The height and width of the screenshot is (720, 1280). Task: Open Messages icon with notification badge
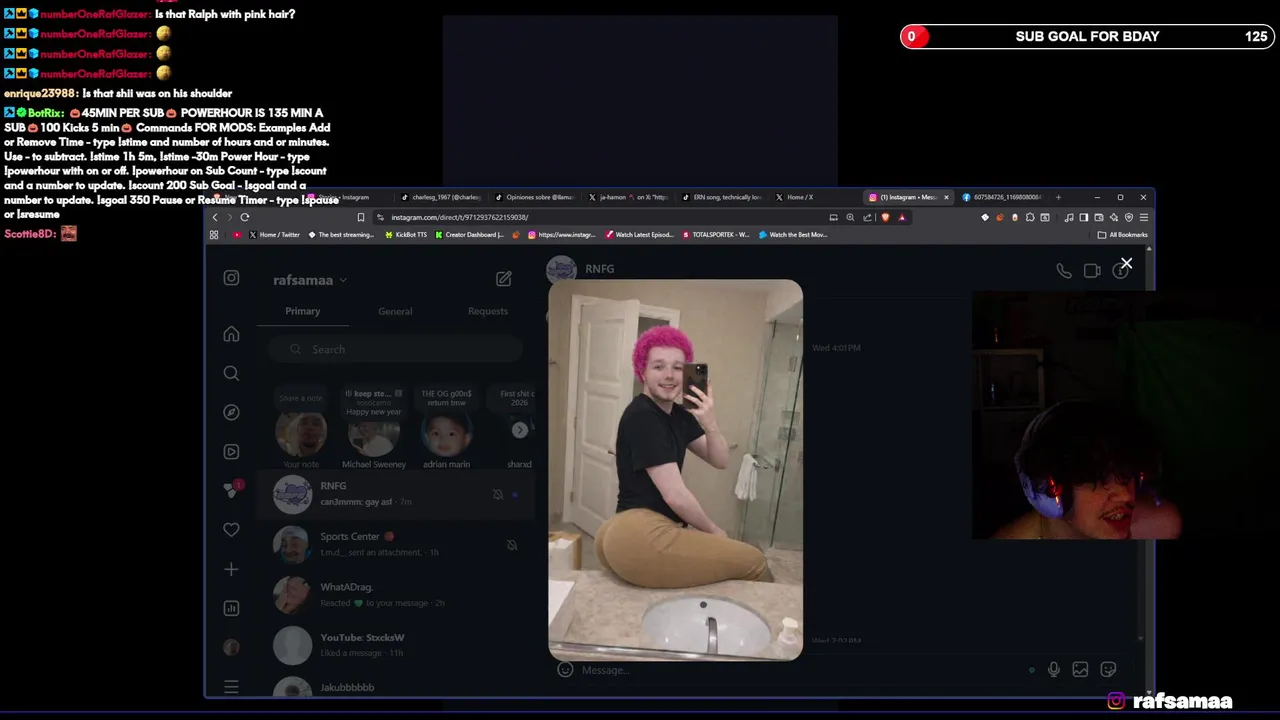[x=231, y=490]
